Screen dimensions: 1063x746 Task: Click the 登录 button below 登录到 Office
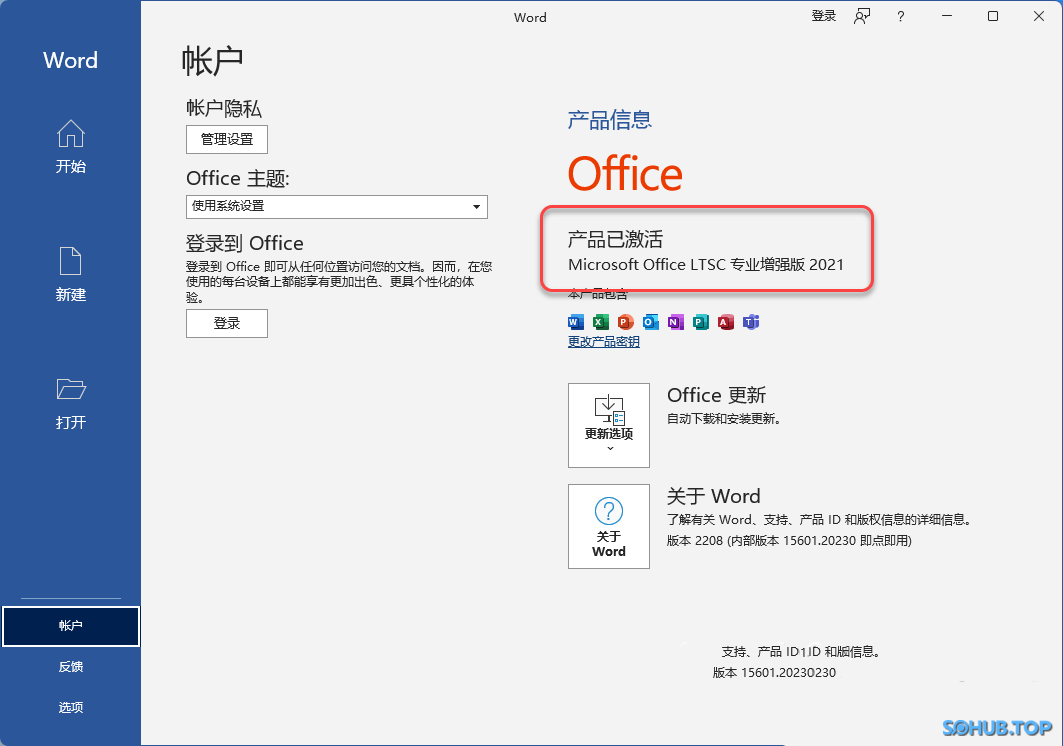pos(227,323)
